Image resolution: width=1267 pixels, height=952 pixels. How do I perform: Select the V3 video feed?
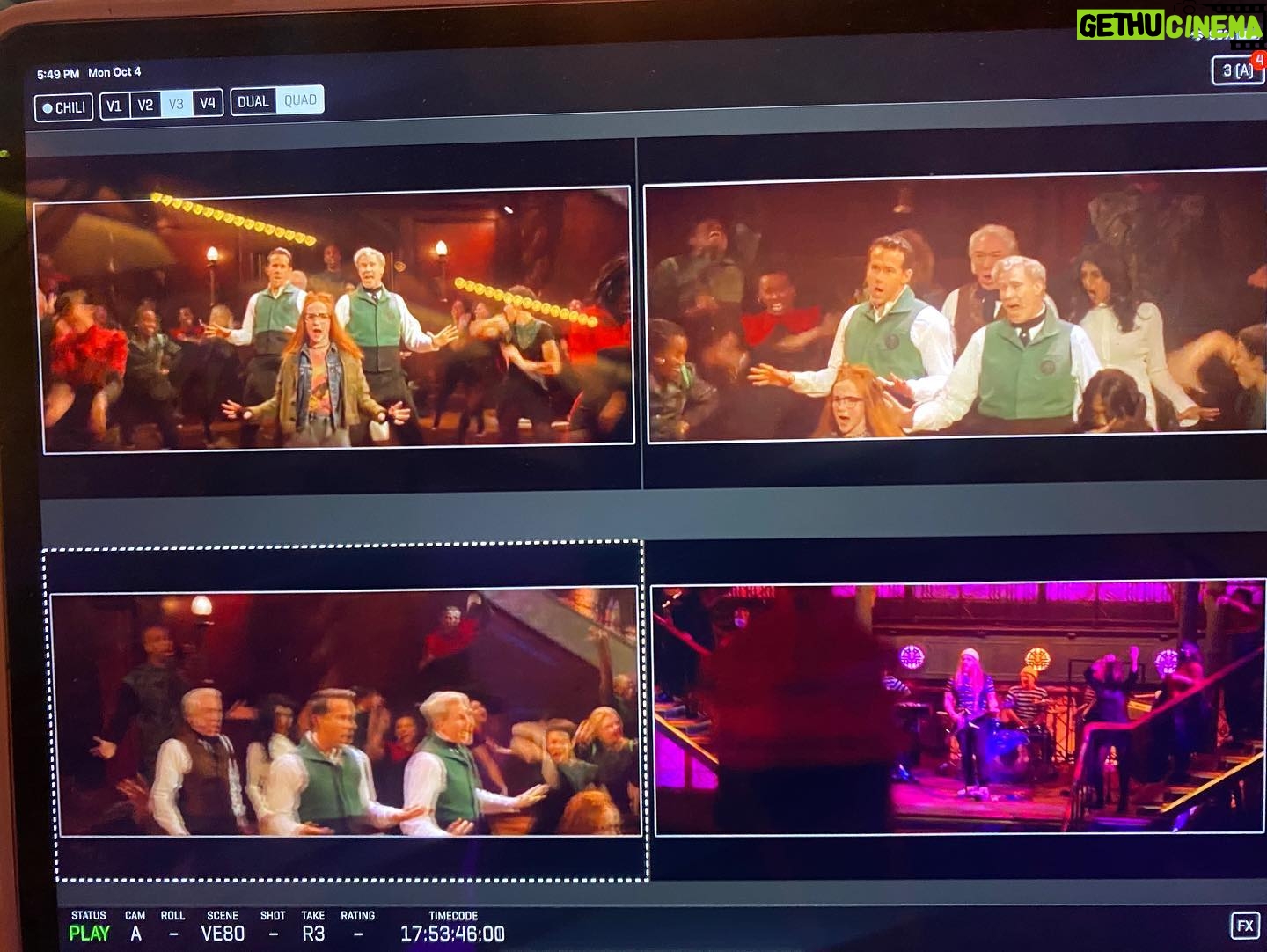[x=176, y=104]
